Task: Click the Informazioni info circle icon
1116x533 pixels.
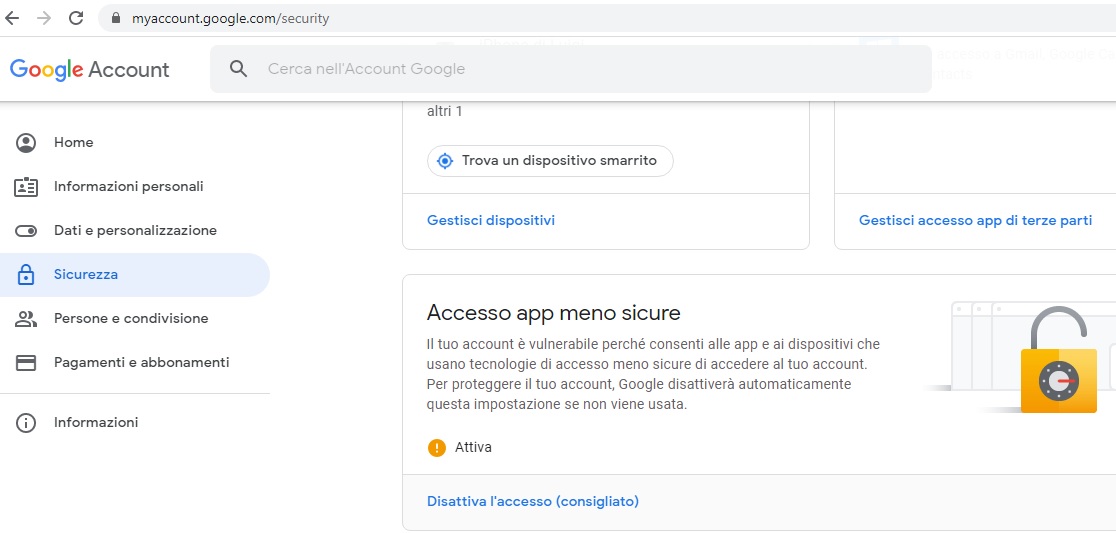Action: (26, 423)
